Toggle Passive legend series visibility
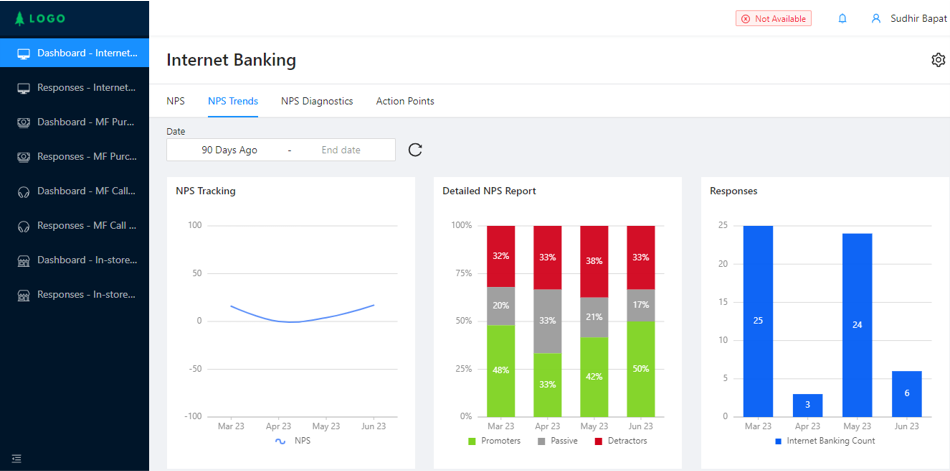 point(541,441)
